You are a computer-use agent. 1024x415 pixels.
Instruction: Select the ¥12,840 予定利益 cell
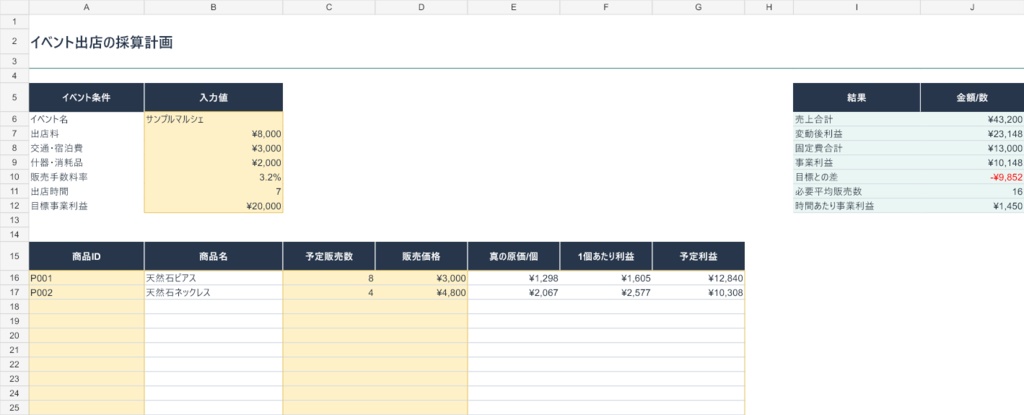pos(698,278)
